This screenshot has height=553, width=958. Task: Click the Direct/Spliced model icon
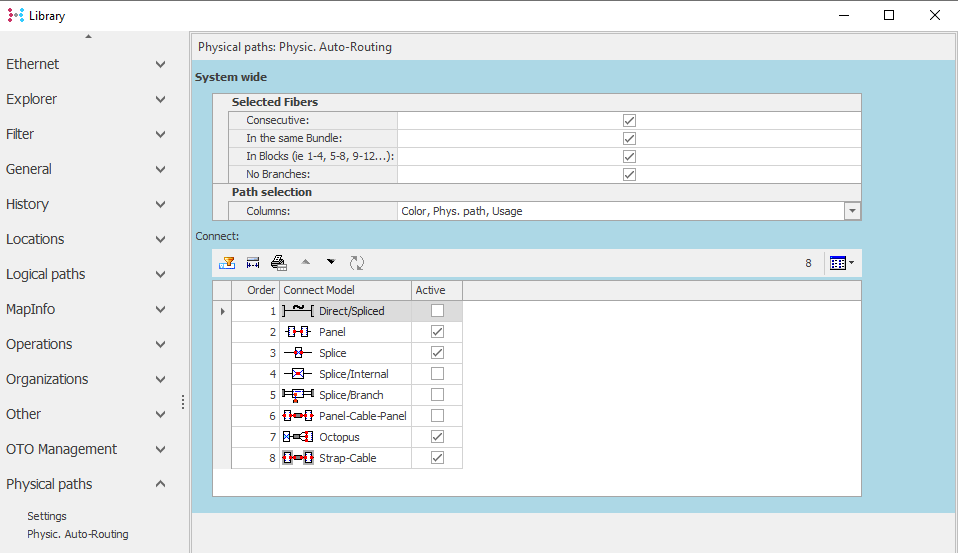(x=298, y=310)
